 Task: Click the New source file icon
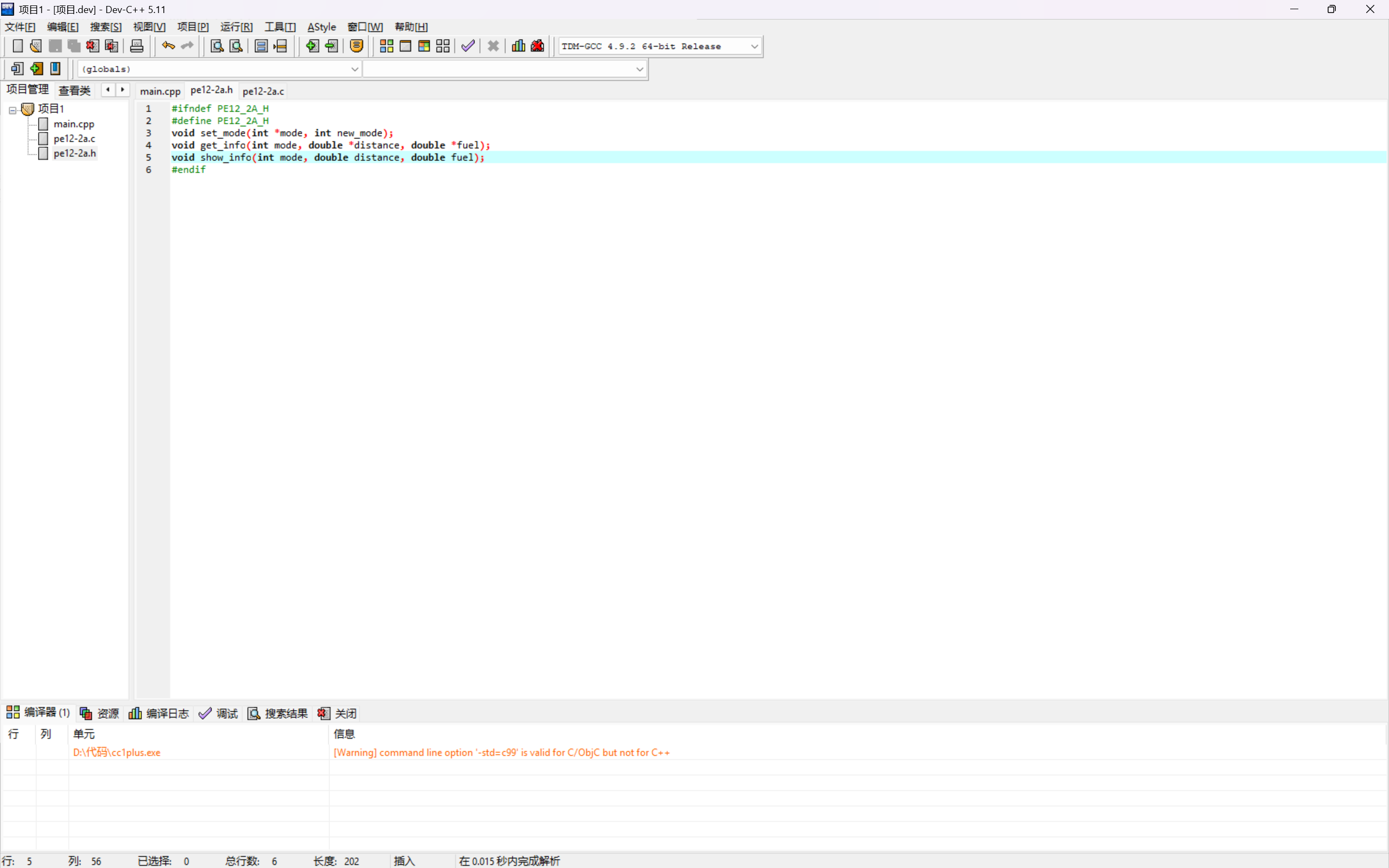[x=17, y=46]
